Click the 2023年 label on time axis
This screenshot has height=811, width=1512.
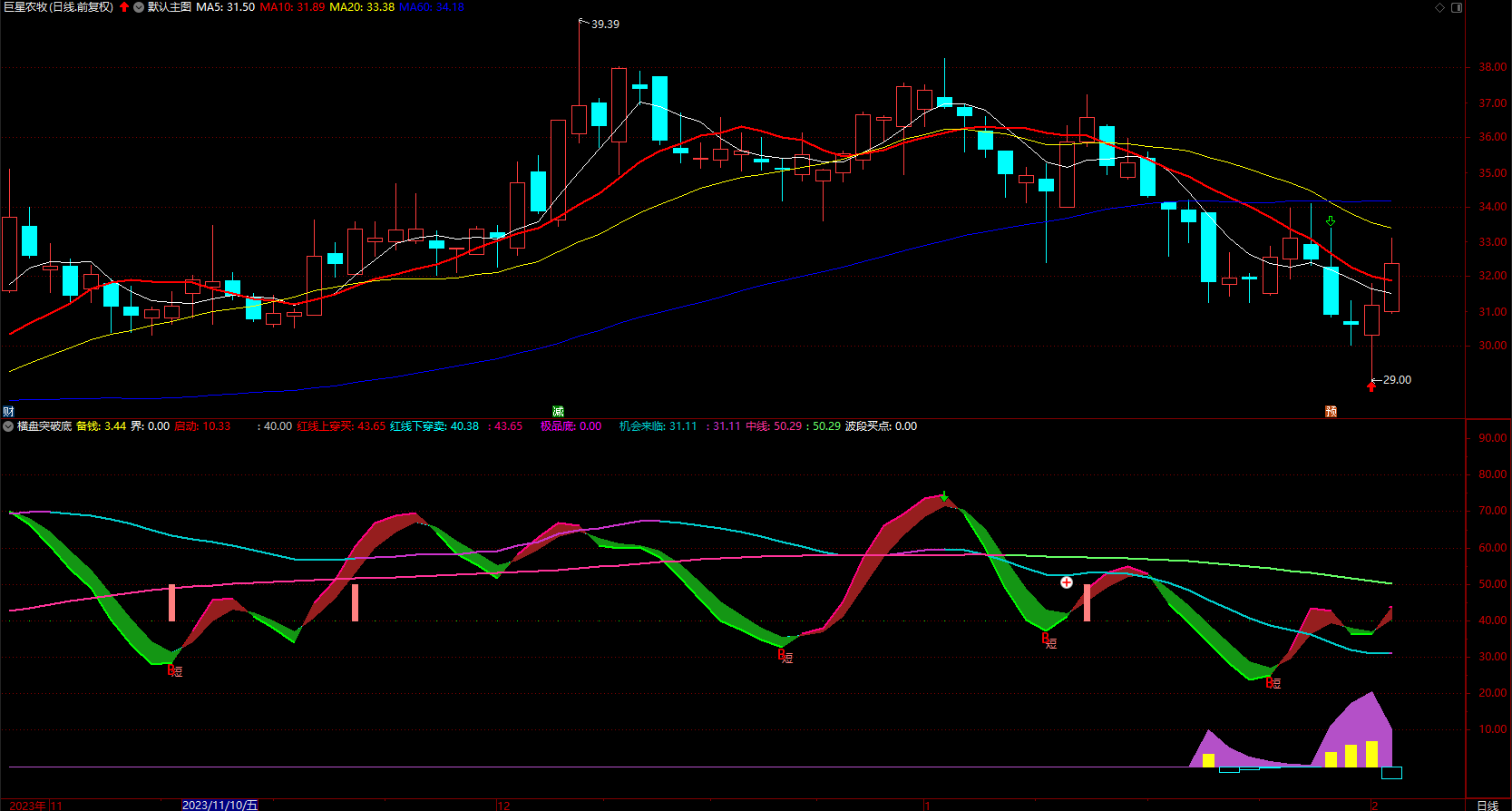pyautogui.click(x=28, y=806)
